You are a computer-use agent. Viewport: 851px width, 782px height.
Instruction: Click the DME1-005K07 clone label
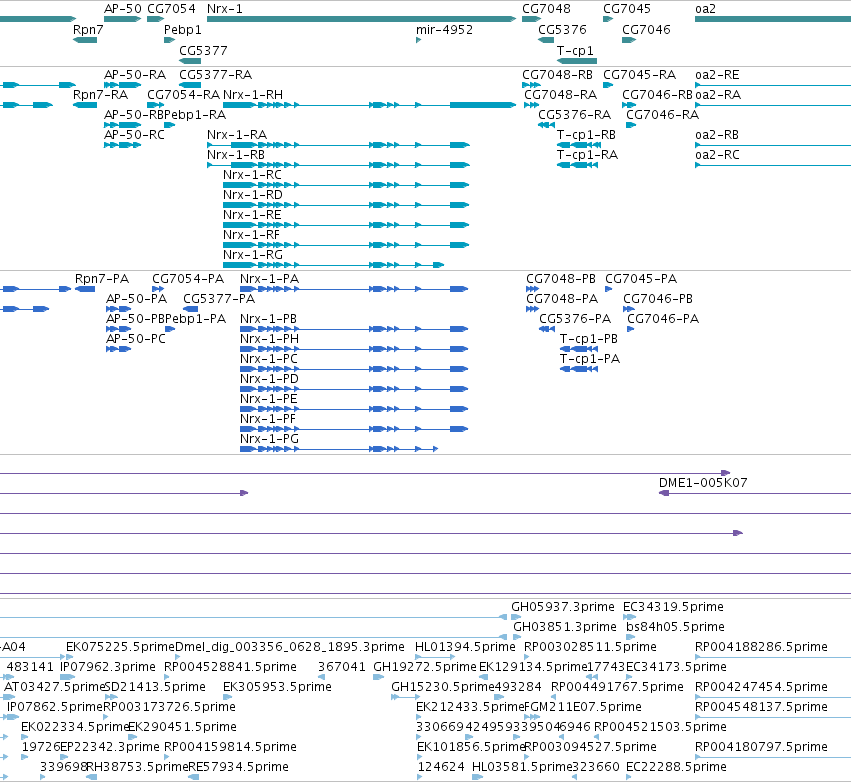pyautogui.click(x=703, y=483)
